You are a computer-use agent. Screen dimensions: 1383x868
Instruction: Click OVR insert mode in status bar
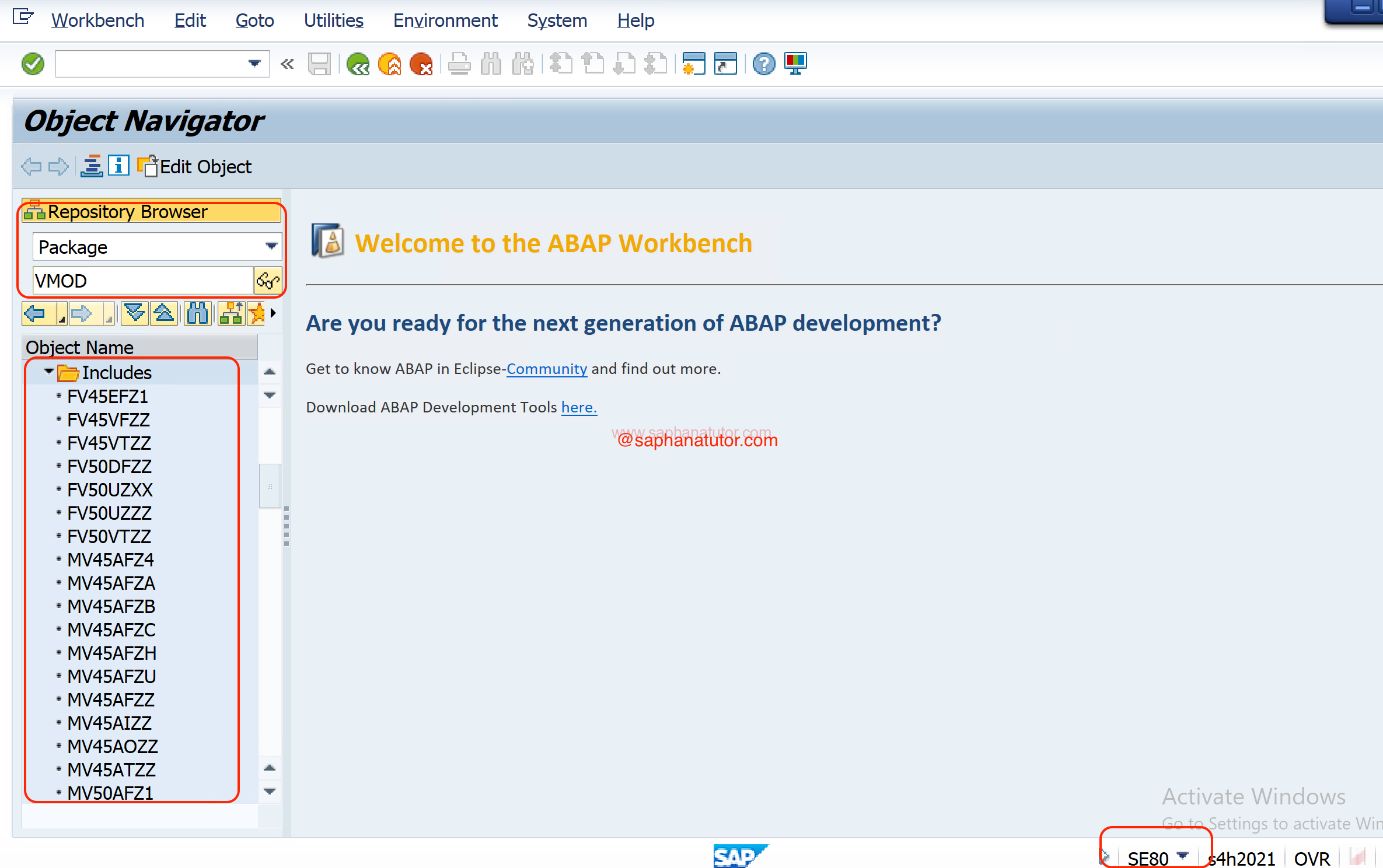(x=1312, y=858)
